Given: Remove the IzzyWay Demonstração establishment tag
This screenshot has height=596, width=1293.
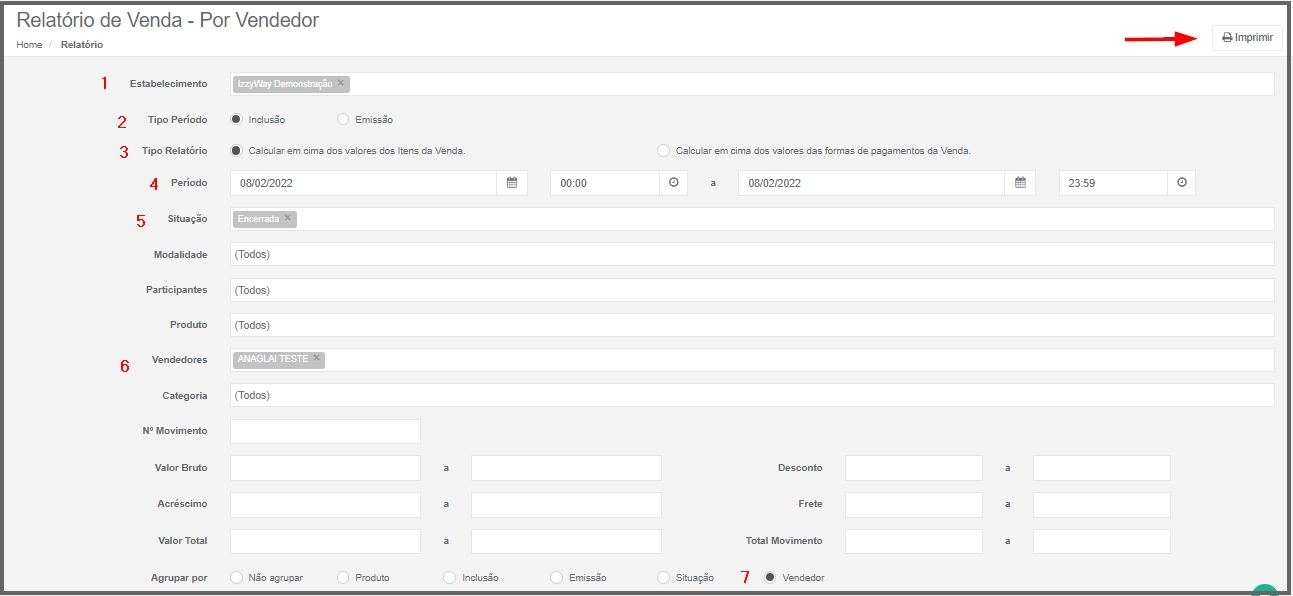Looking at the screenshot, I should point(341,83).
